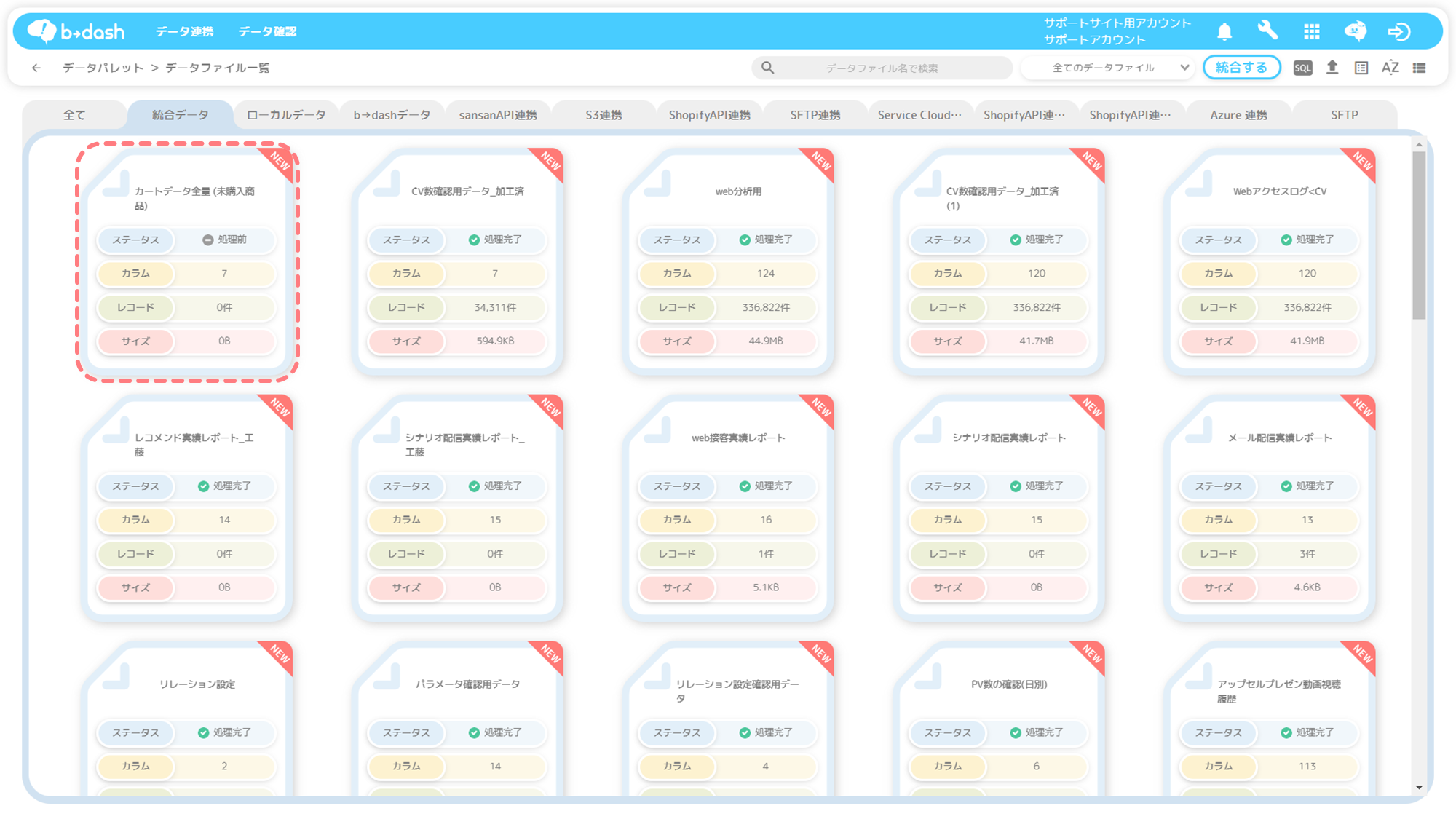Sort files with the AZ icon

[x=1390, y=68]
